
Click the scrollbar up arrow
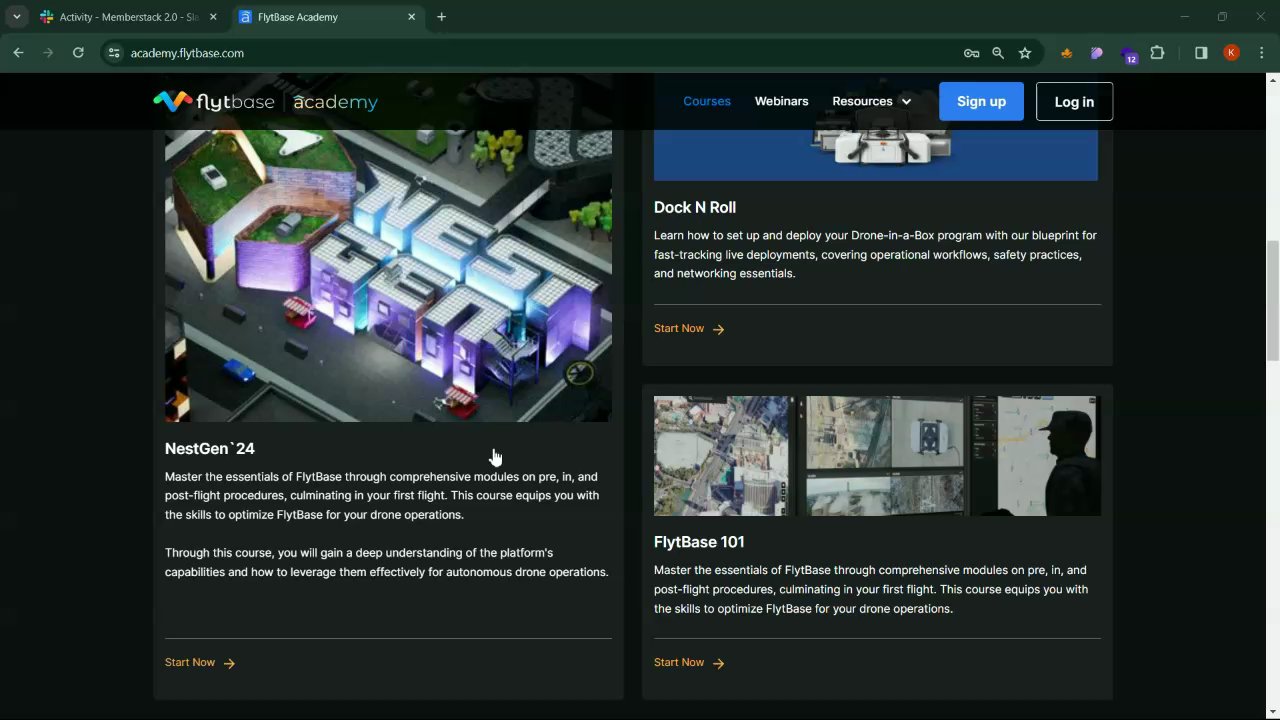(x=1272, y=81)
